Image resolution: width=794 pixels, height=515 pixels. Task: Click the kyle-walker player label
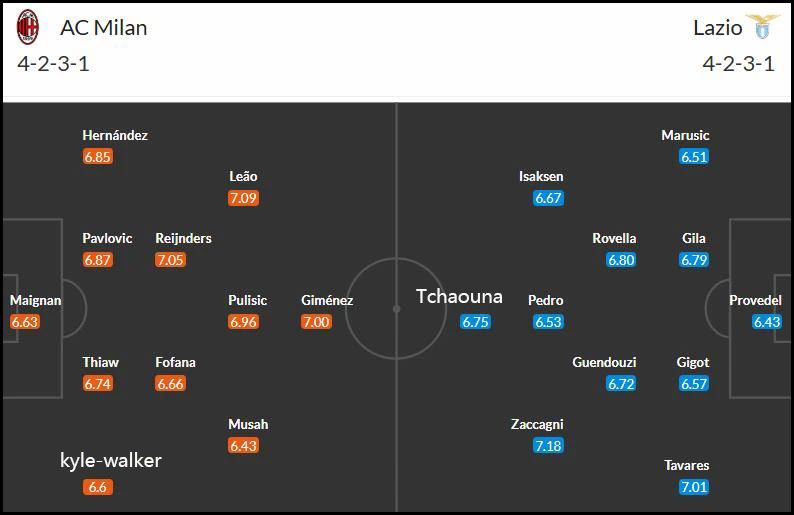click(x=111, y=461)
